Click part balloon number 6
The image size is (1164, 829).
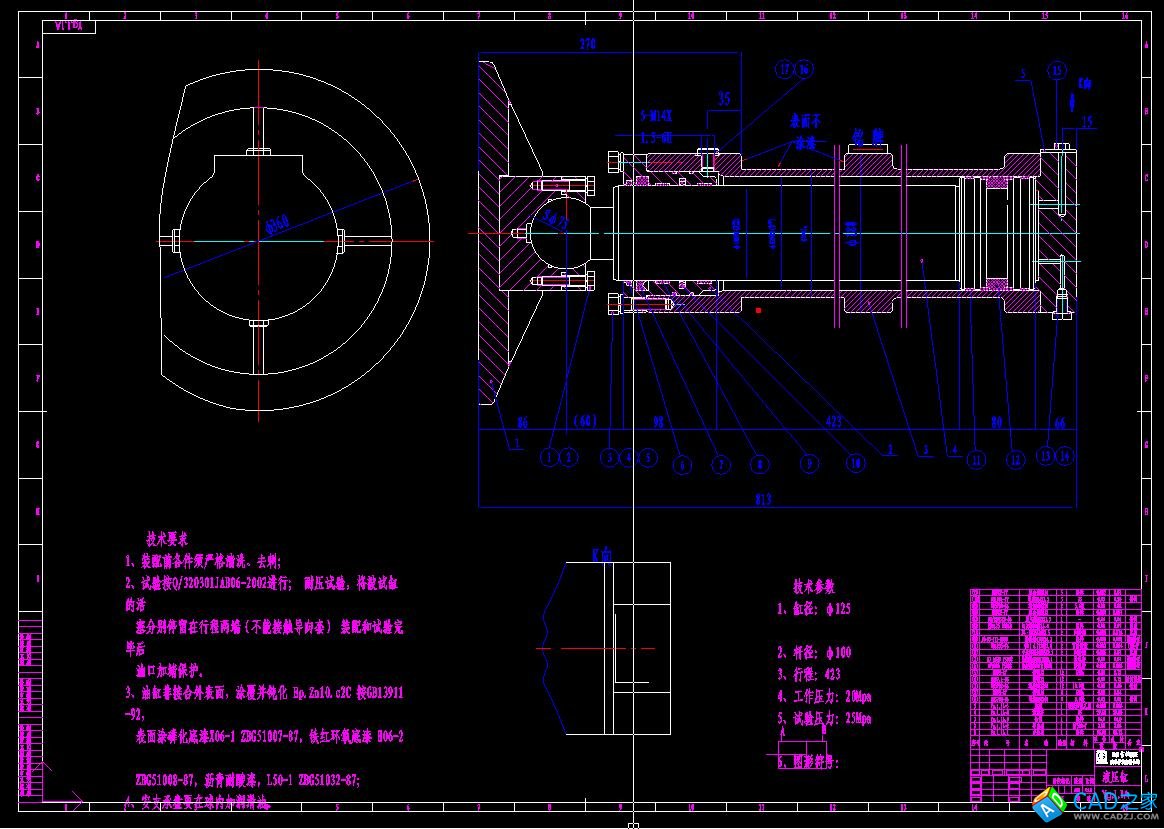coord(683,465)
